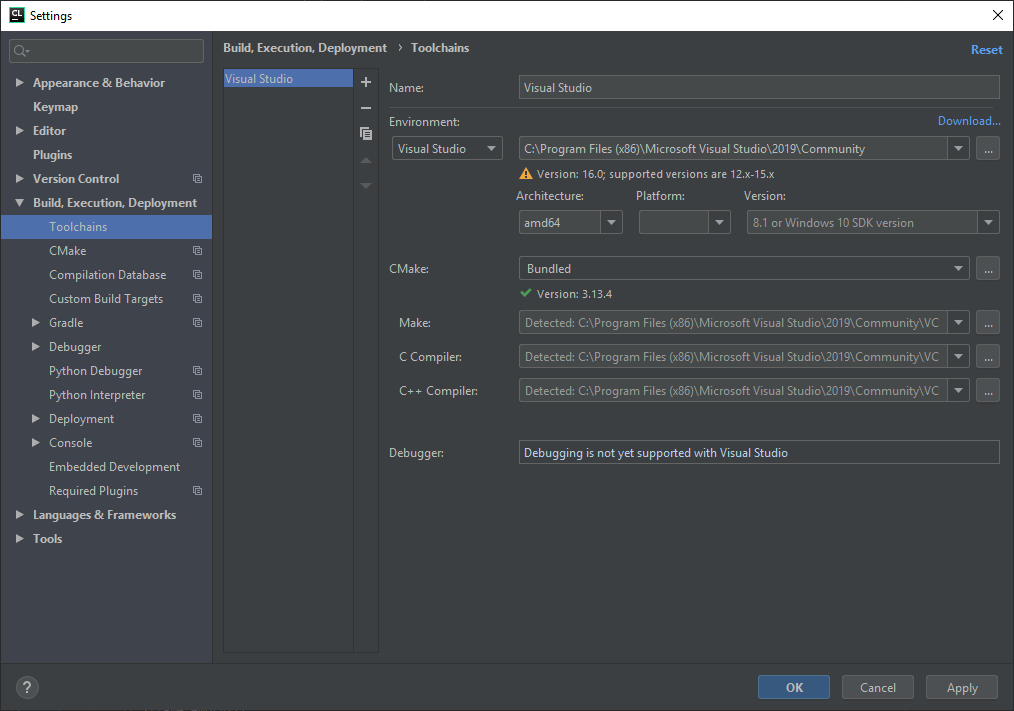Open Embedded Development settings
This screenshot has width=1014, height=711.
pos(114,466)
